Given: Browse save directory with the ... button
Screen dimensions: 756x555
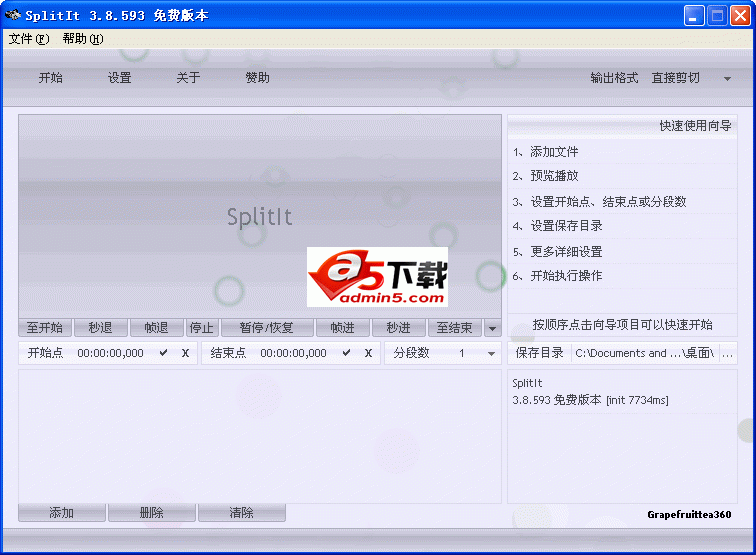Looking at the screenshot, I should pyautogui.click(x=728, y=353).
